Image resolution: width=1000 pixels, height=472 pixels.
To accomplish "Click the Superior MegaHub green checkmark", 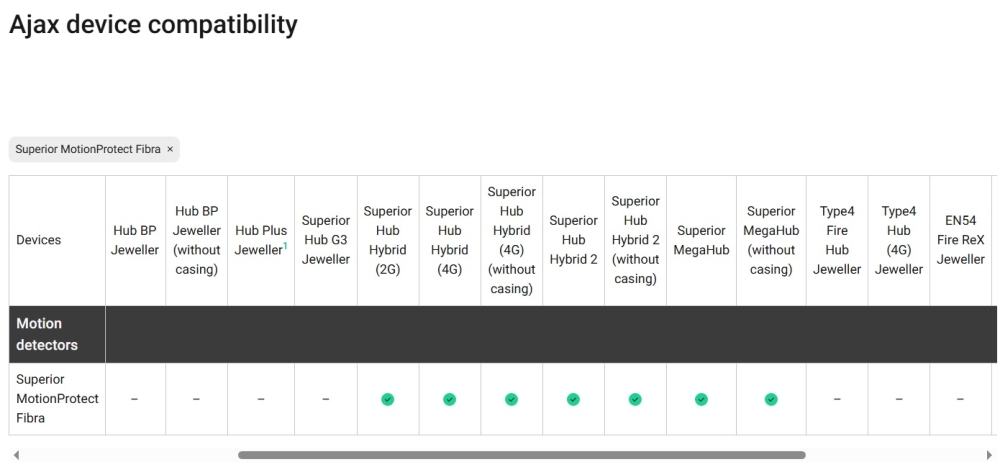I will click(x=701, y=399).
